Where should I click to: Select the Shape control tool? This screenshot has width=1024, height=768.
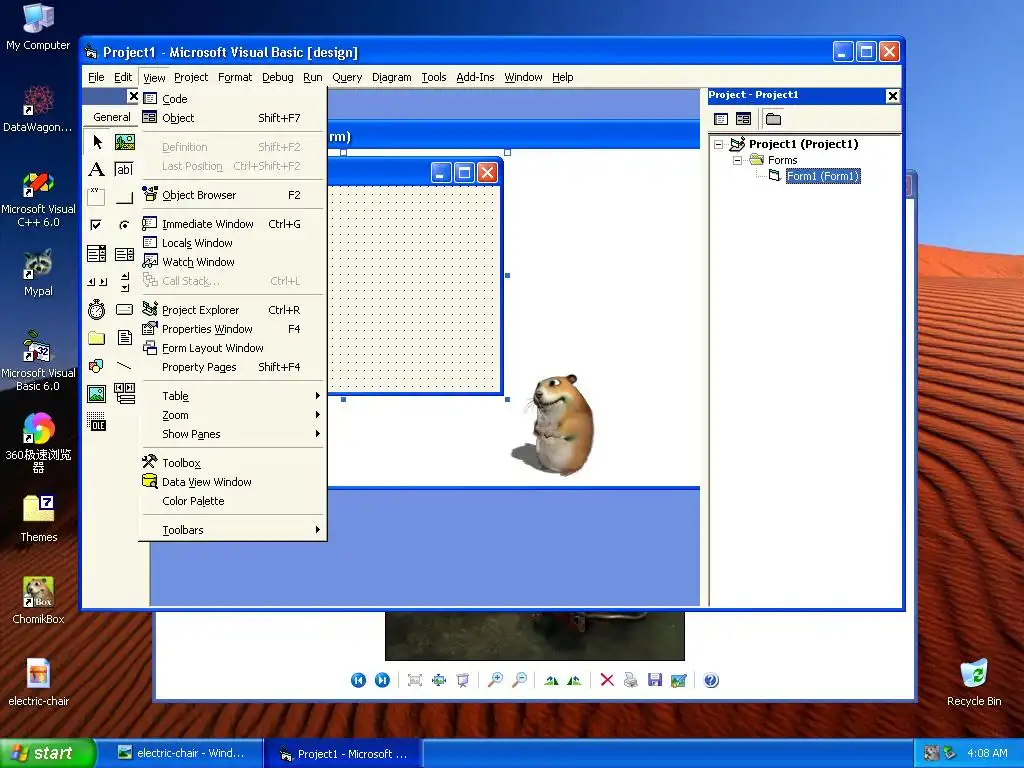[x=97, y=366]
